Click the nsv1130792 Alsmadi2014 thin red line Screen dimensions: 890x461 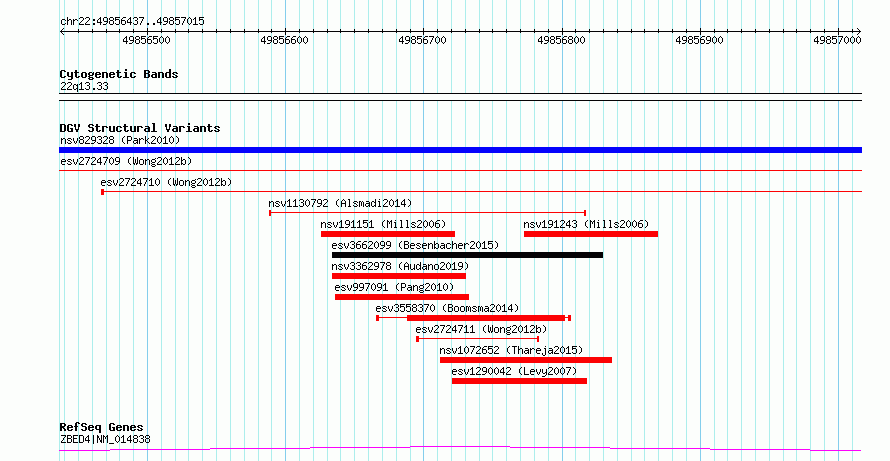[x=427, y=213]
